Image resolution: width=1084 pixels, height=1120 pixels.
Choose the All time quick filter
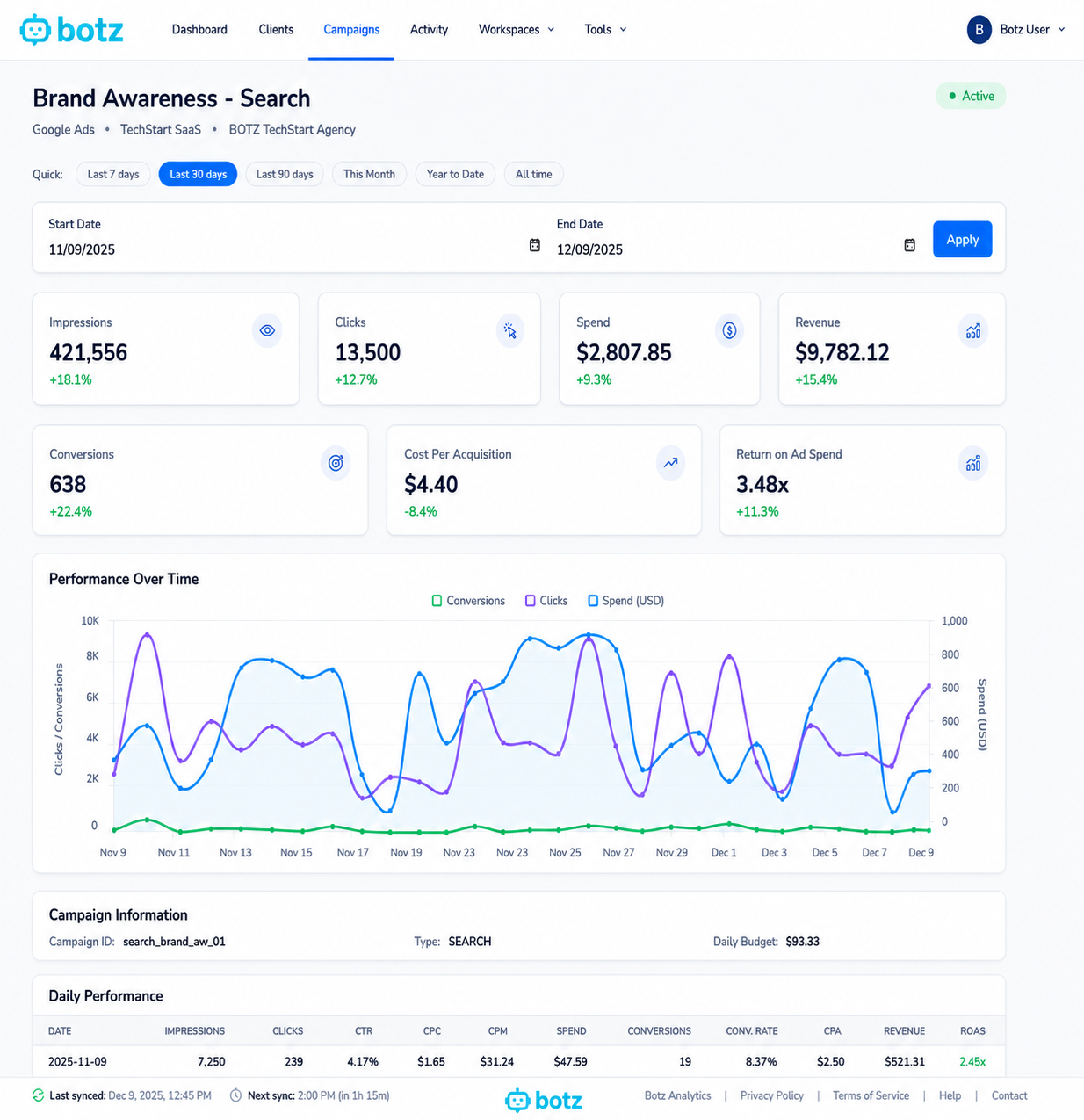click(534, 174)
